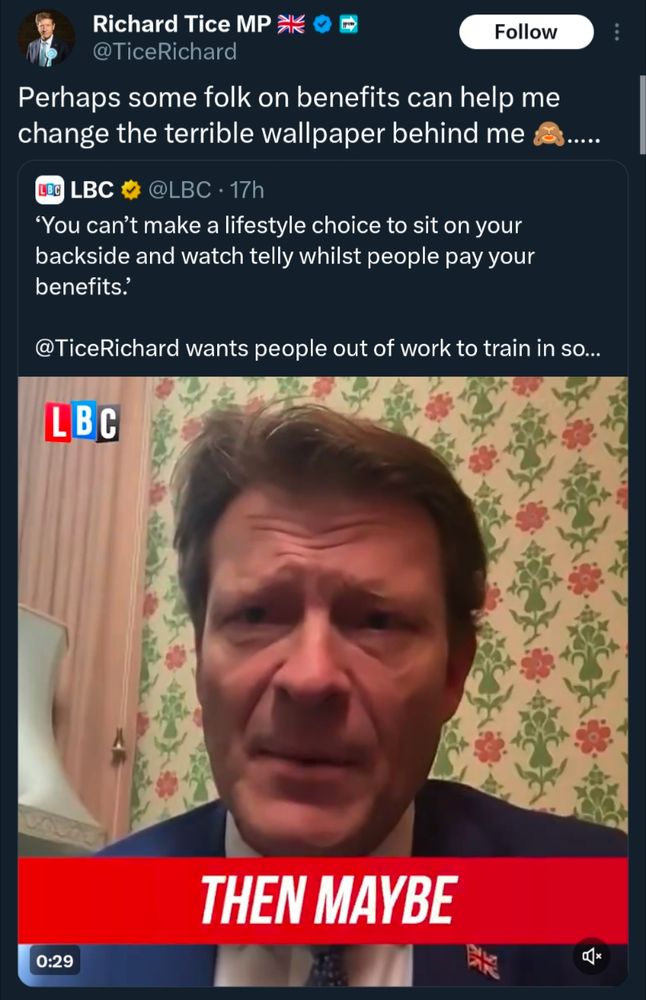The image size is (646, 1000).
Task: Click the LBC avatar in the quoted post
Action: (50, 190)
